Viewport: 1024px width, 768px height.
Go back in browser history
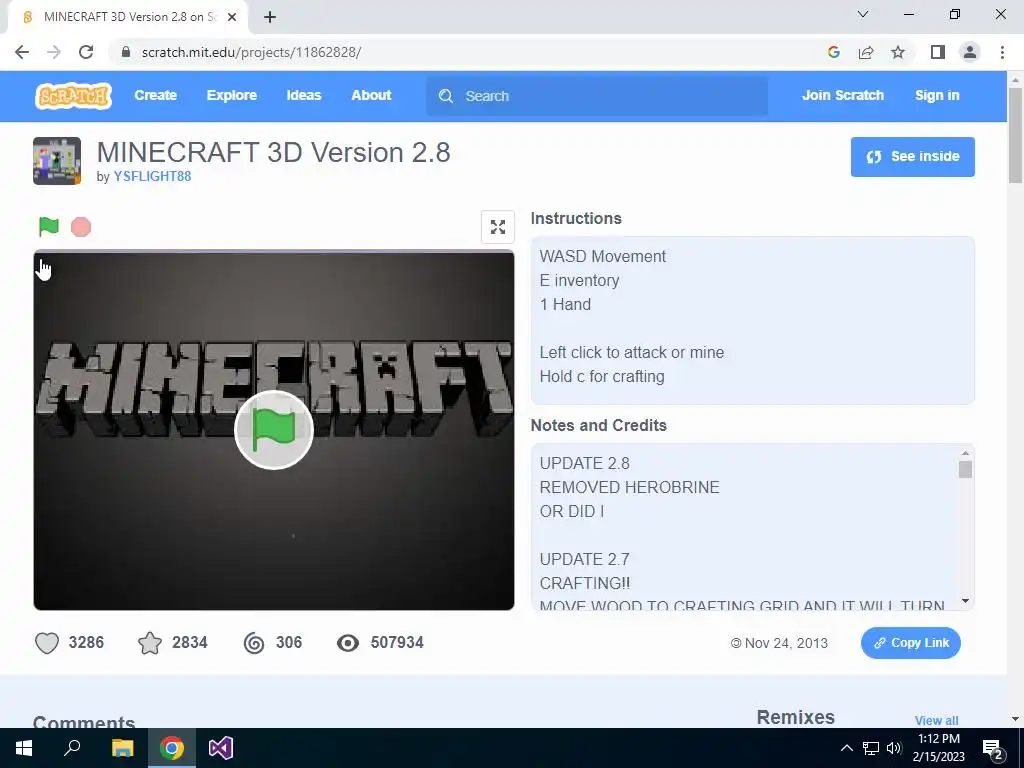(x=22, y=52)
